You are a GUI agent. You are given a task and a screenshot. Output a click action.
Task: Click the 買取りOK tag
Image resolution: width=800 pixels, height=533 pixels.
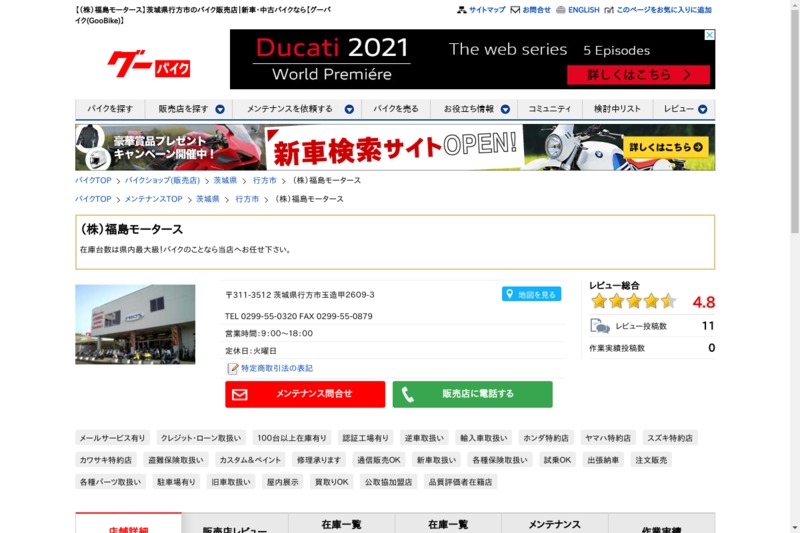[332, 482]
